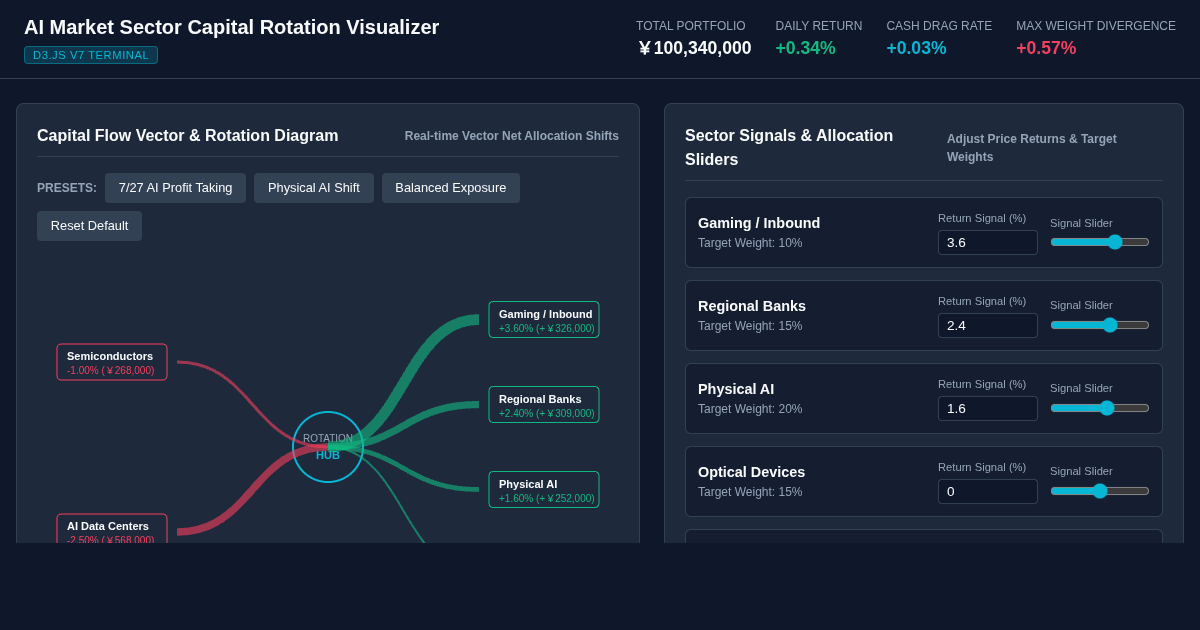Click 'Adjust Price Returns & Target Weights' subtitle
This screenshot has width=1200, height=630.
[x=1032, y=148]
